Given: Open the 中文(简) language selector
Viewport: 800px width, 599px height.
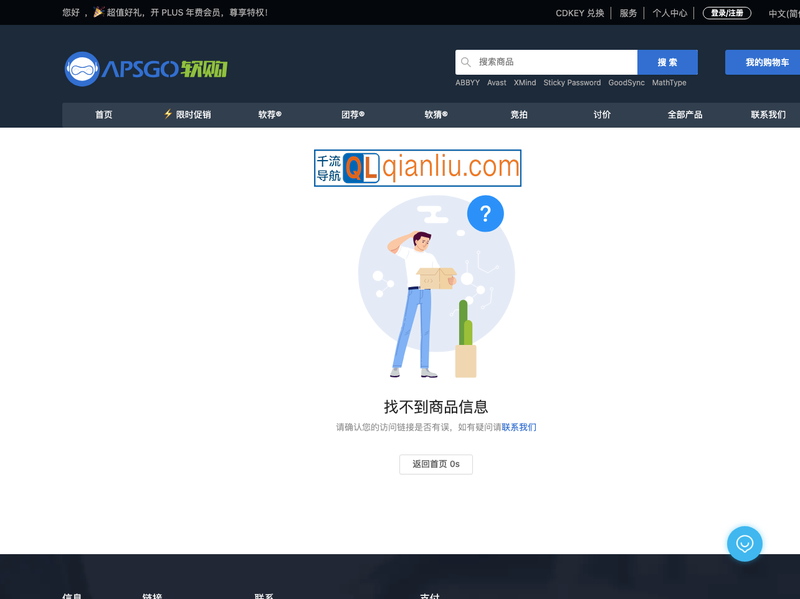Looking at the screenshot, I should coord(784,13).
